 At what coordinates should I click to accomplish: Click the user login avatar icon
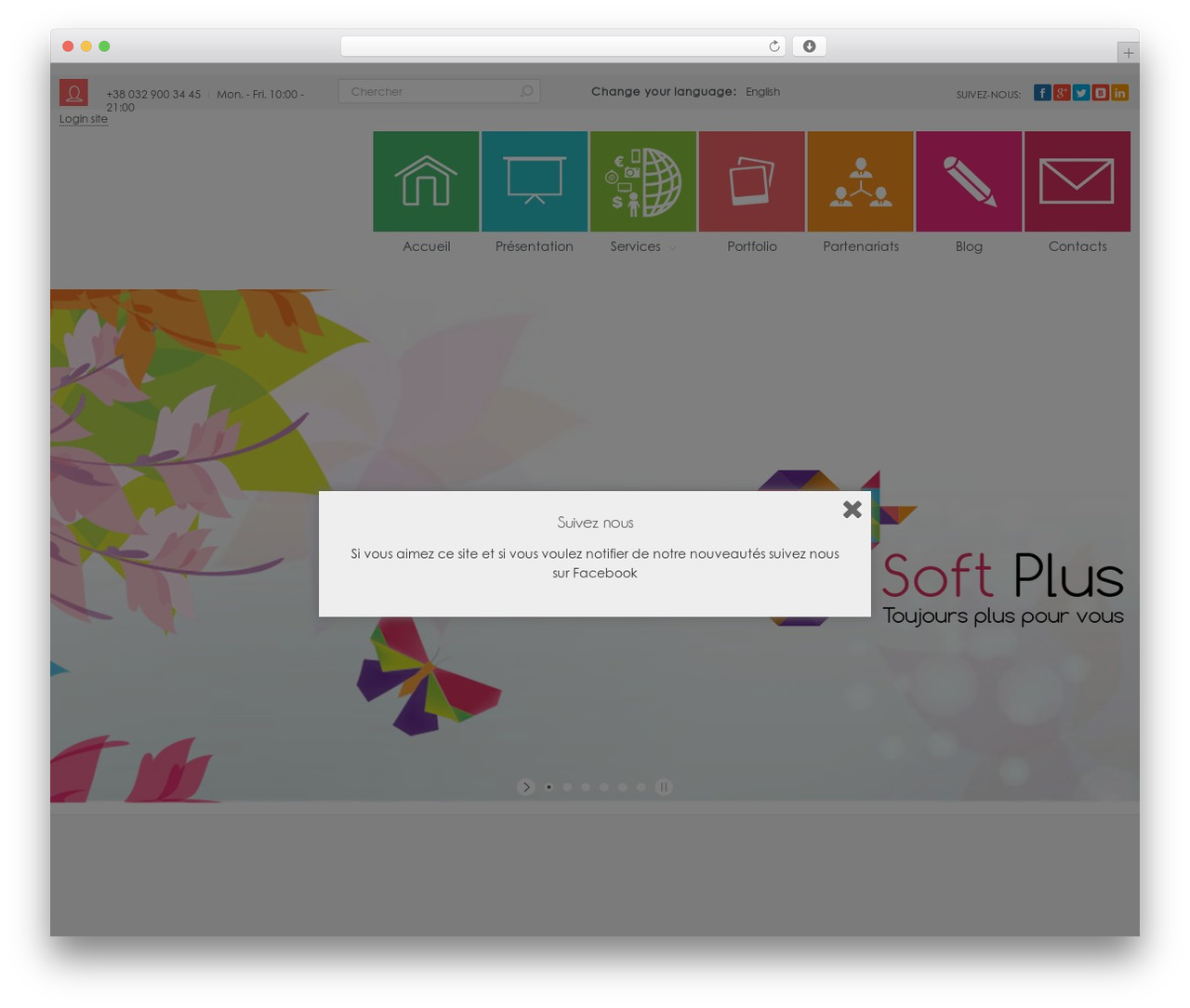pos(73,92)
